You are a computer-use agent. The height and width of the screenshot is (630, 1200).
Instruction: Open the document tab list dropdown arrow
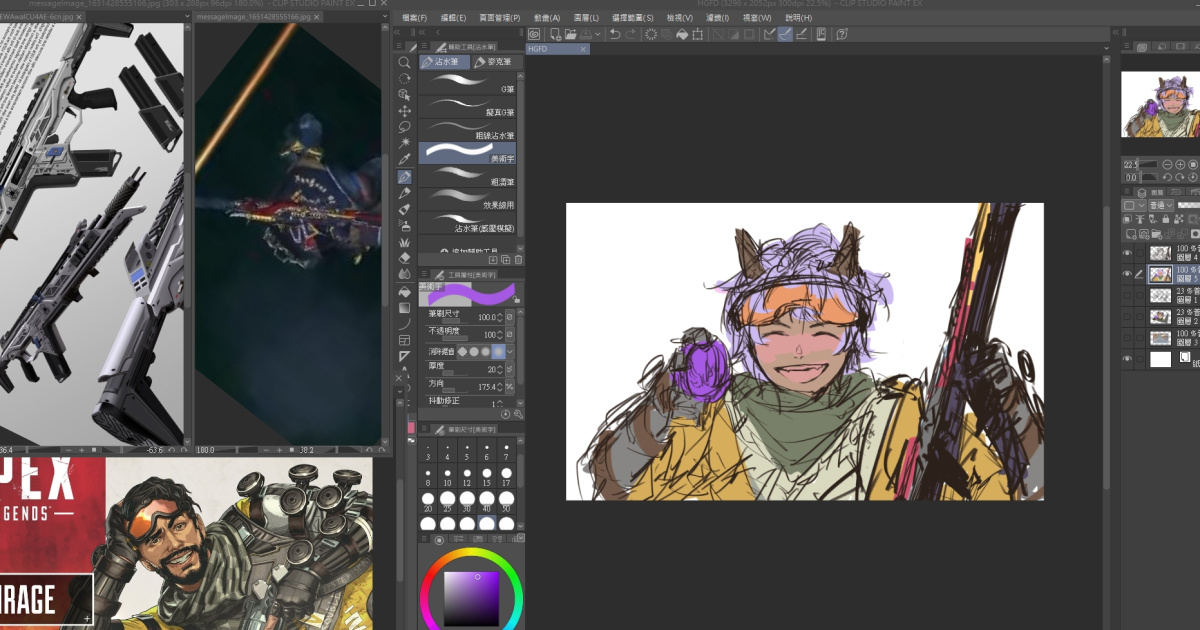click(1107, 48)
